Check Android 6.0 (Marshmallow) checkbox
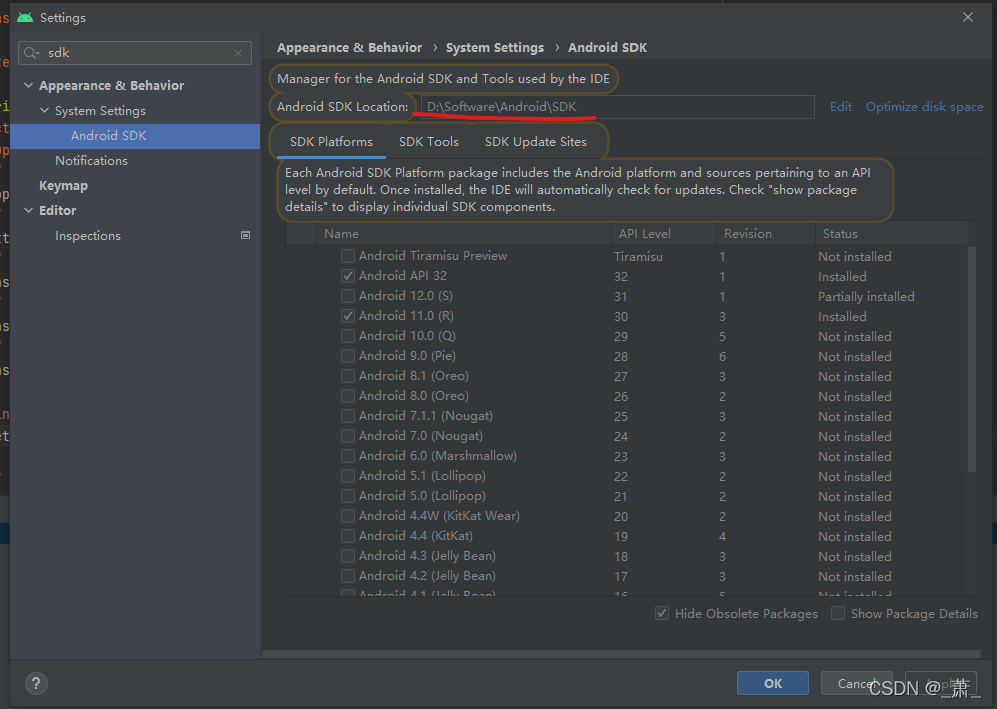This screenshot has width=997, height=709. coord(348,456)
